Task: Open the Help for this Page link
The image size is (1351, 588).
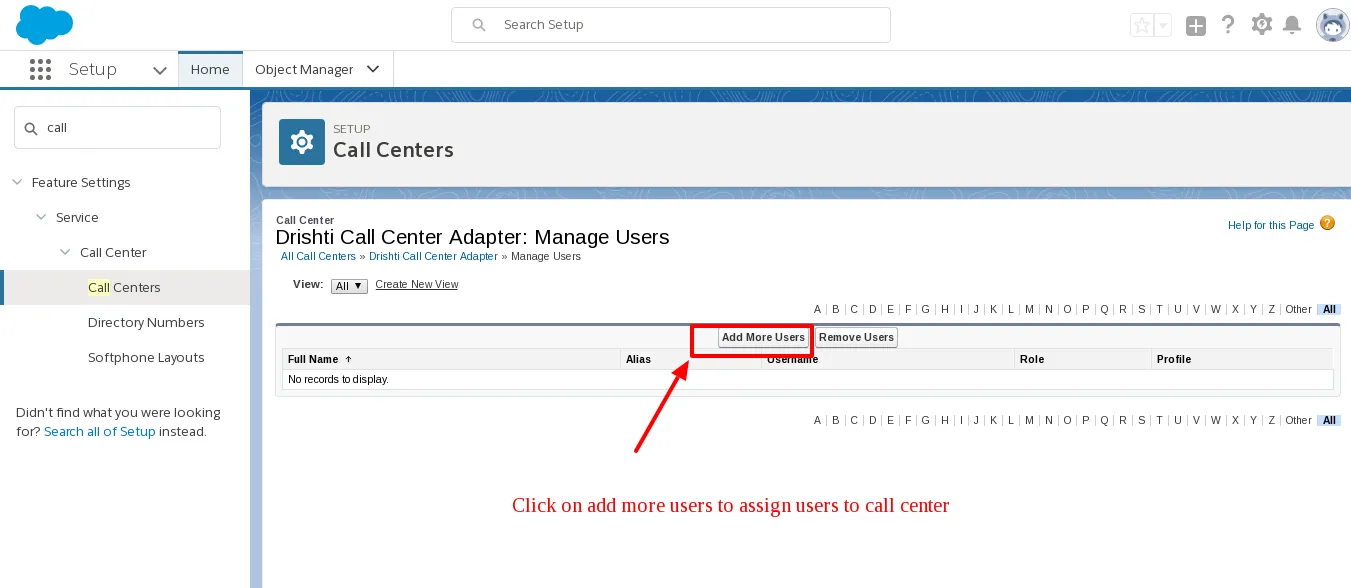Action: pyautogui.click(x=1271, y=225)
